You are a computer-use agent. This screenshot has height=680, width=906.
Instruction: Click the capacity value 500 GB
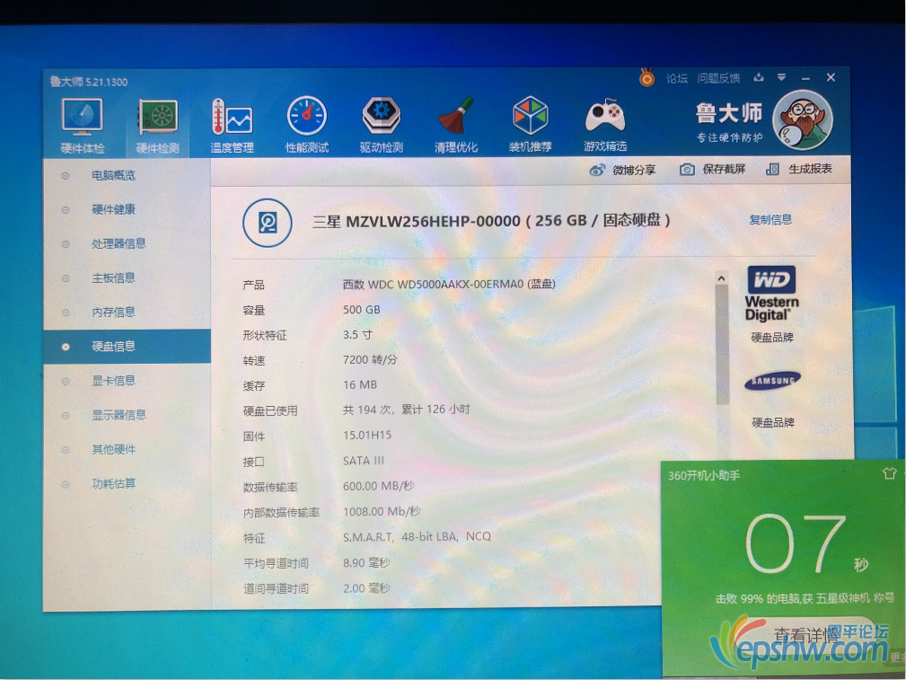point(362,310)
